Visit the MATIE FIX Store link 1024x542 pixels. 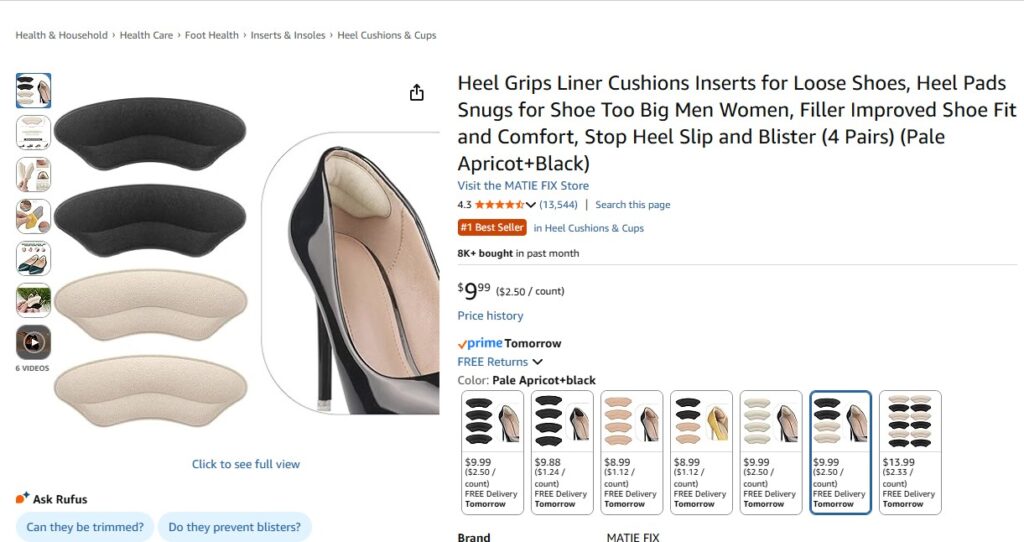(523, 186)
